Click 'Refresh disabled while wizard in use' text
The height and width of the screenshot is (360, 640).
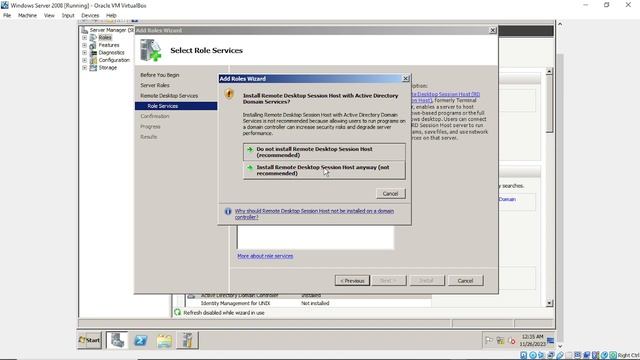(224, 313)
